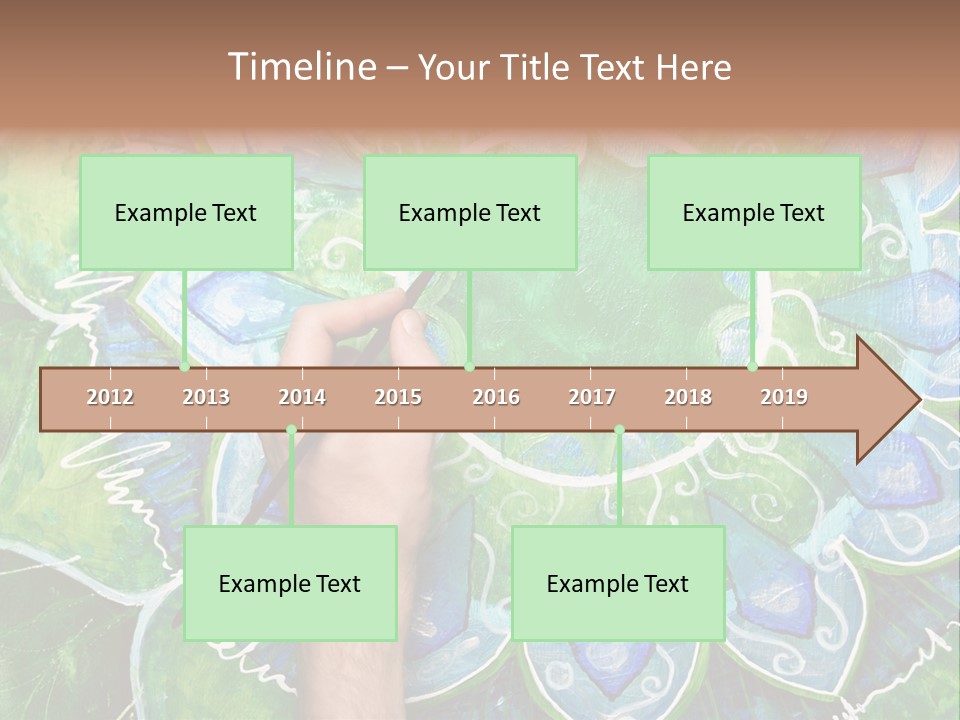Image resolution: width=960 pixels, height=720 pixels.
Task: Click the 2019 year label
Action: pos(784,397)
